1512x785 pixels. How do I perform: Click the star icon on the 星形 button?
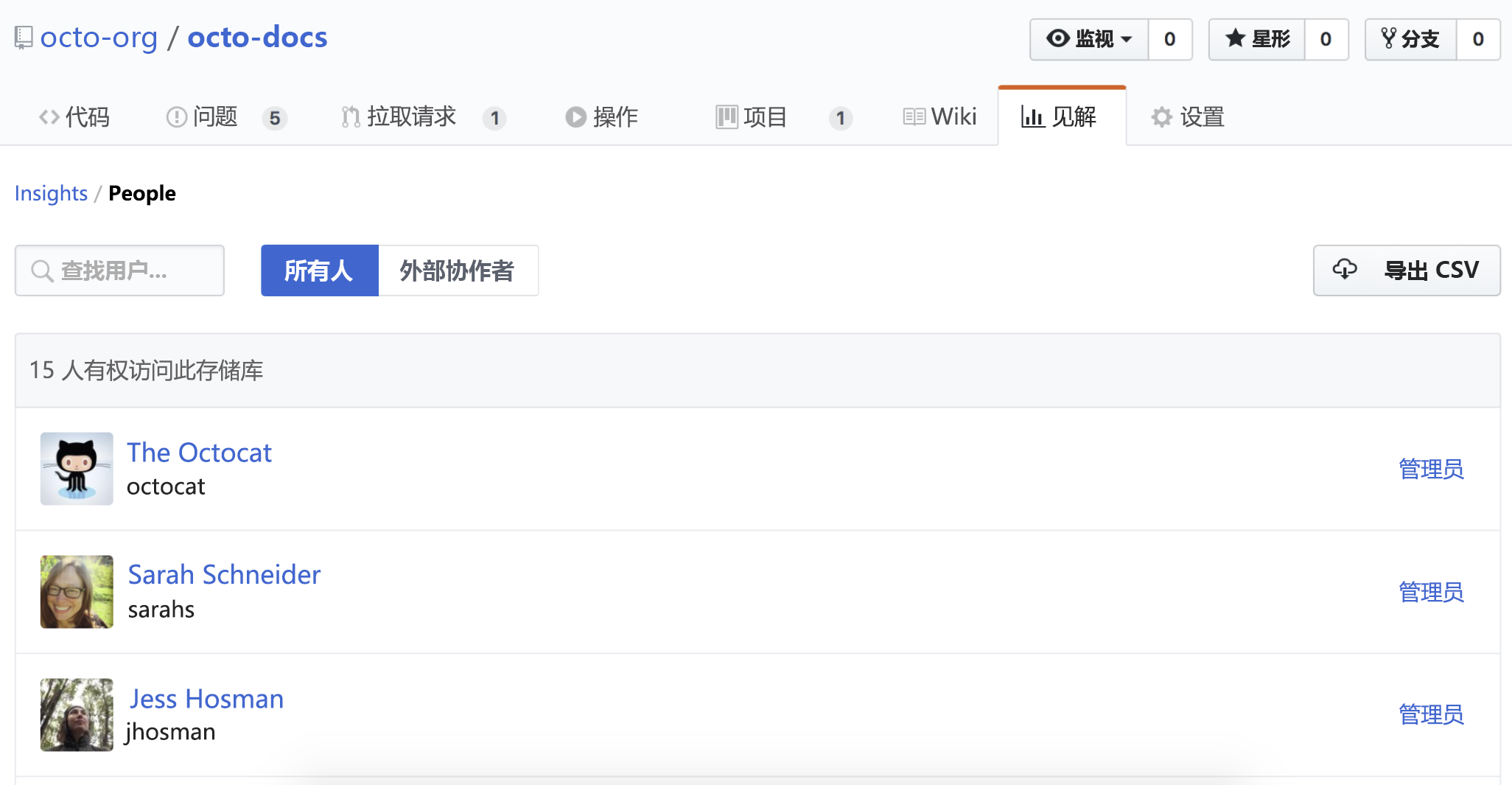point(1235,39)
